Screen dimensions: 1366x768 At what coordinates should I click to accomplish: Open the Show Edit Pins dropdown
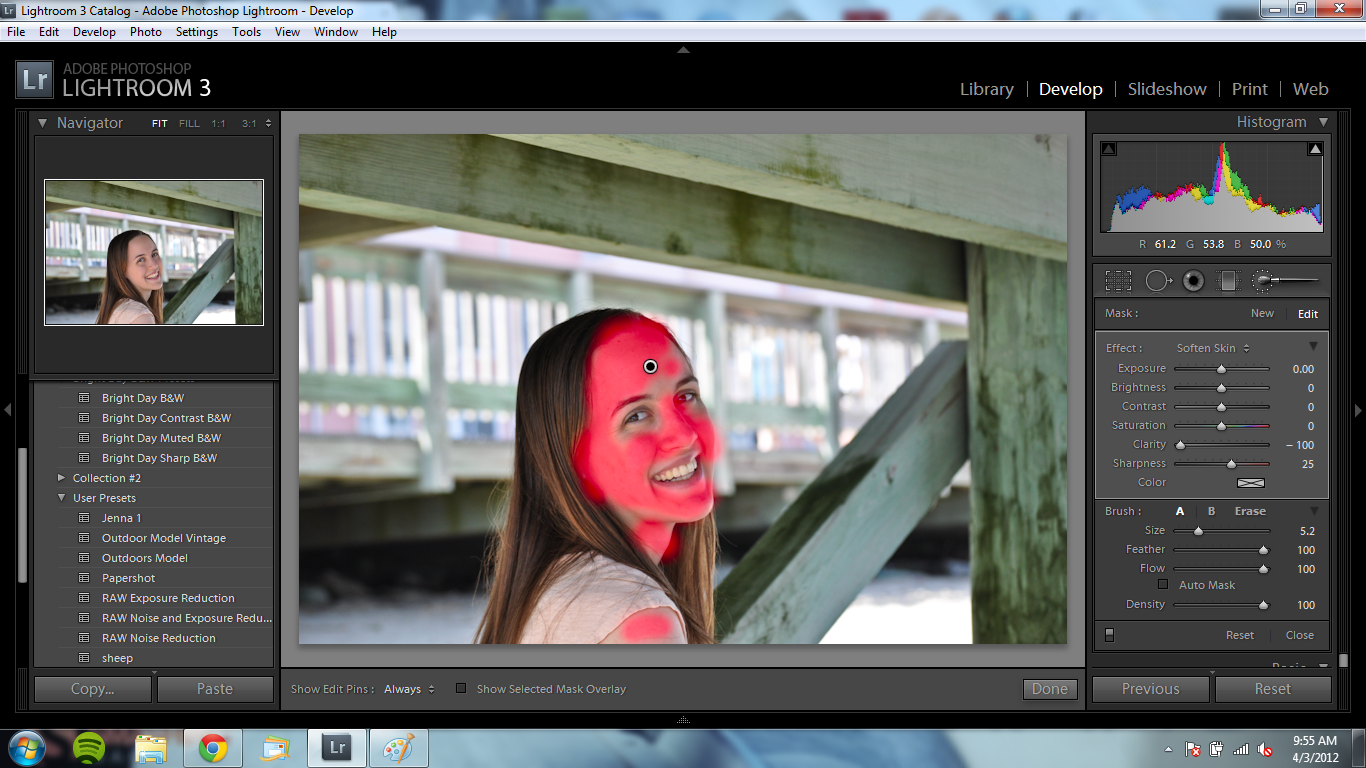[409, 689]
